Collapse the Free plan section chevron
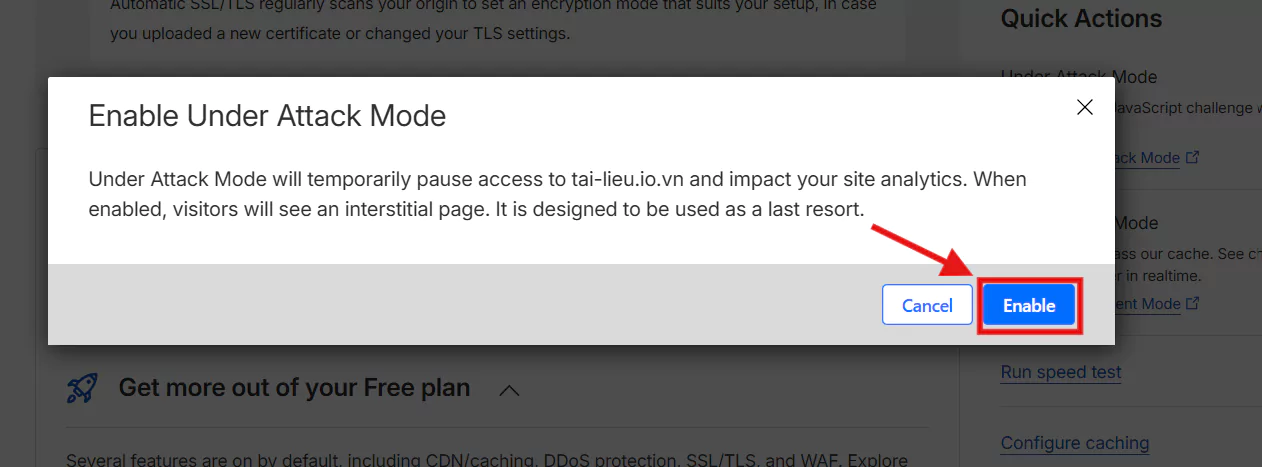This screenshot has width=1262, height=467. 509,390
